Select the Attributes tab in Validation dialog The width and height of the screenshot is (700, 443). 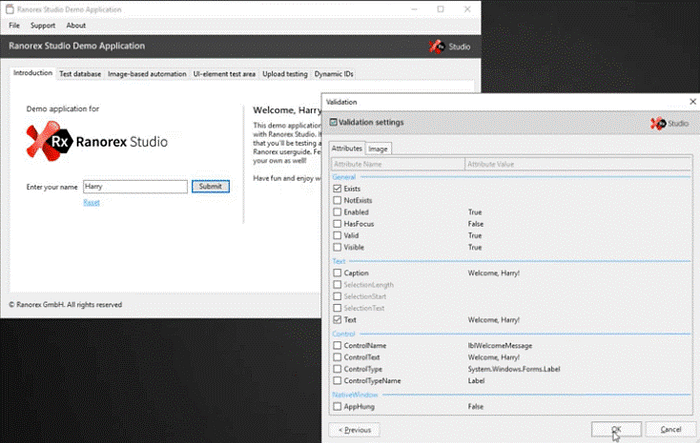click(x=347, y=148)
